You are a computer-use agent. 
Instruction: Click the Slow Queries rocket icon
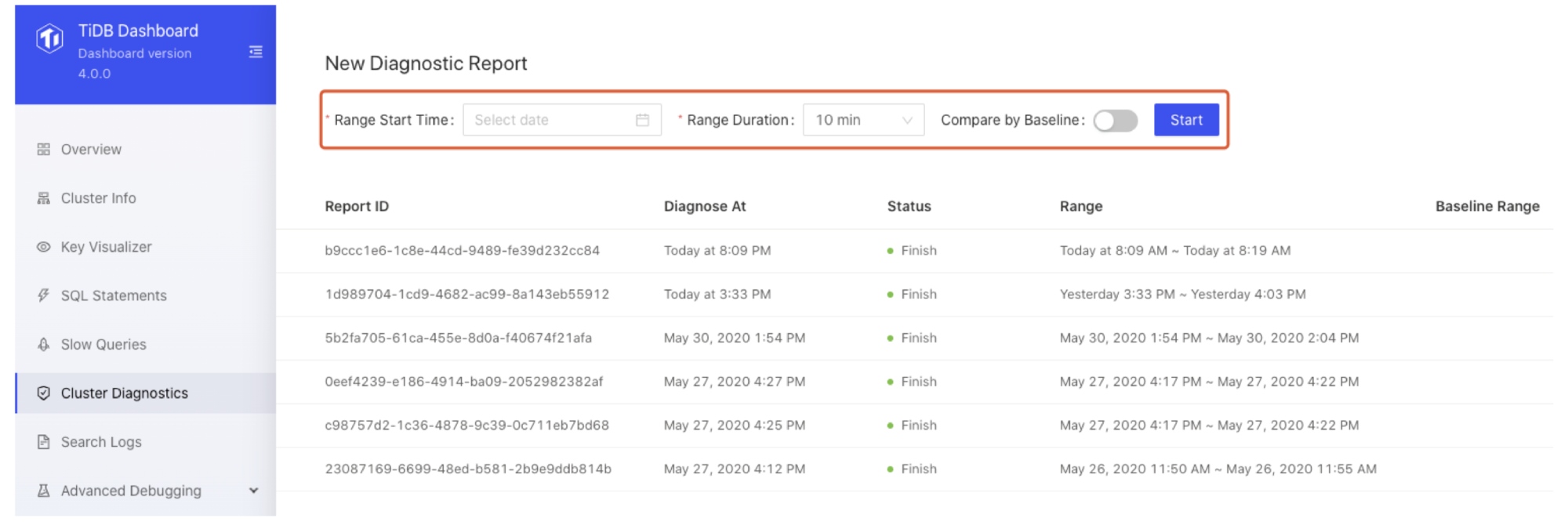point(43,344)
